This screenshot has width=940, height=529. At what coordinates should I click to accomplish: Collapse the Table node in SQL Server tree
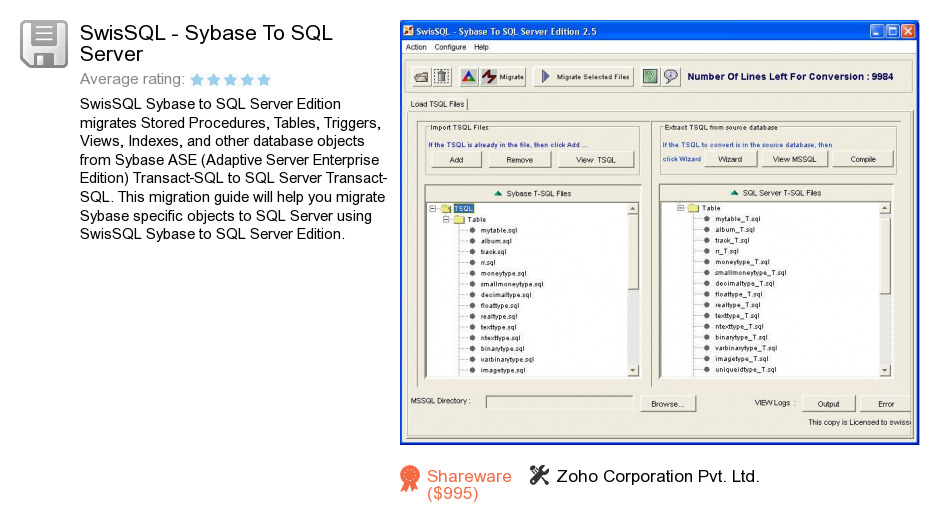680,208
